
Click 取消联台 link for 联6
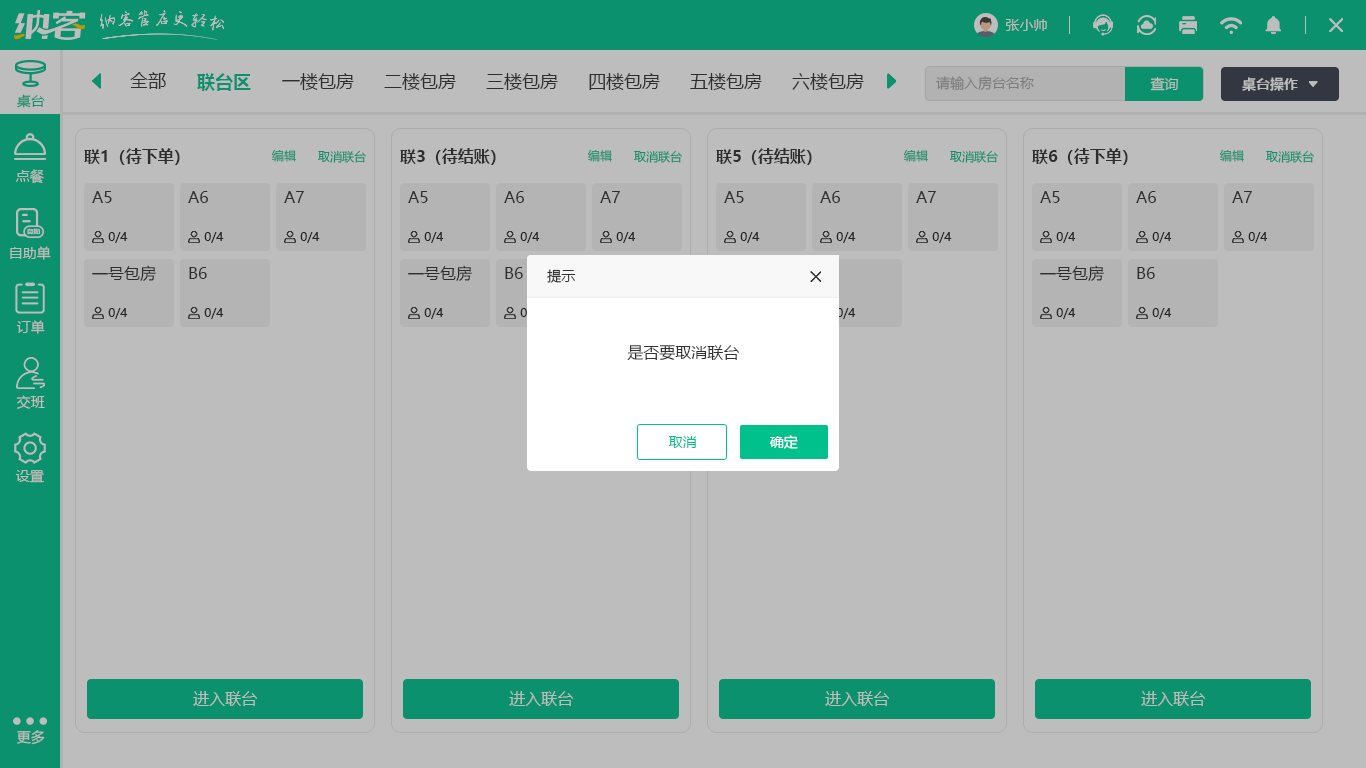pos(1289,157)
